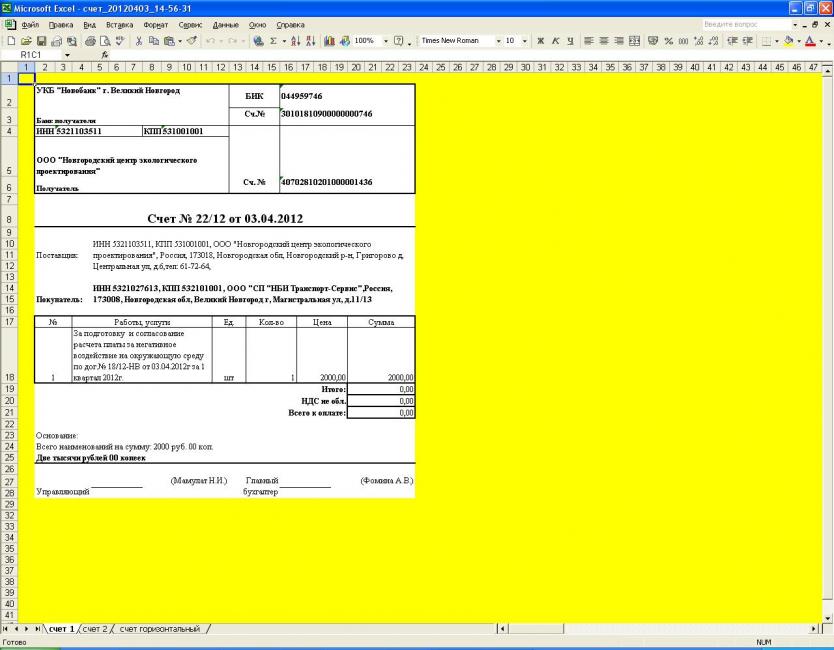834x650 pixels.
Task: Open the font size 10 dropdown
Action: pos(525,40)
